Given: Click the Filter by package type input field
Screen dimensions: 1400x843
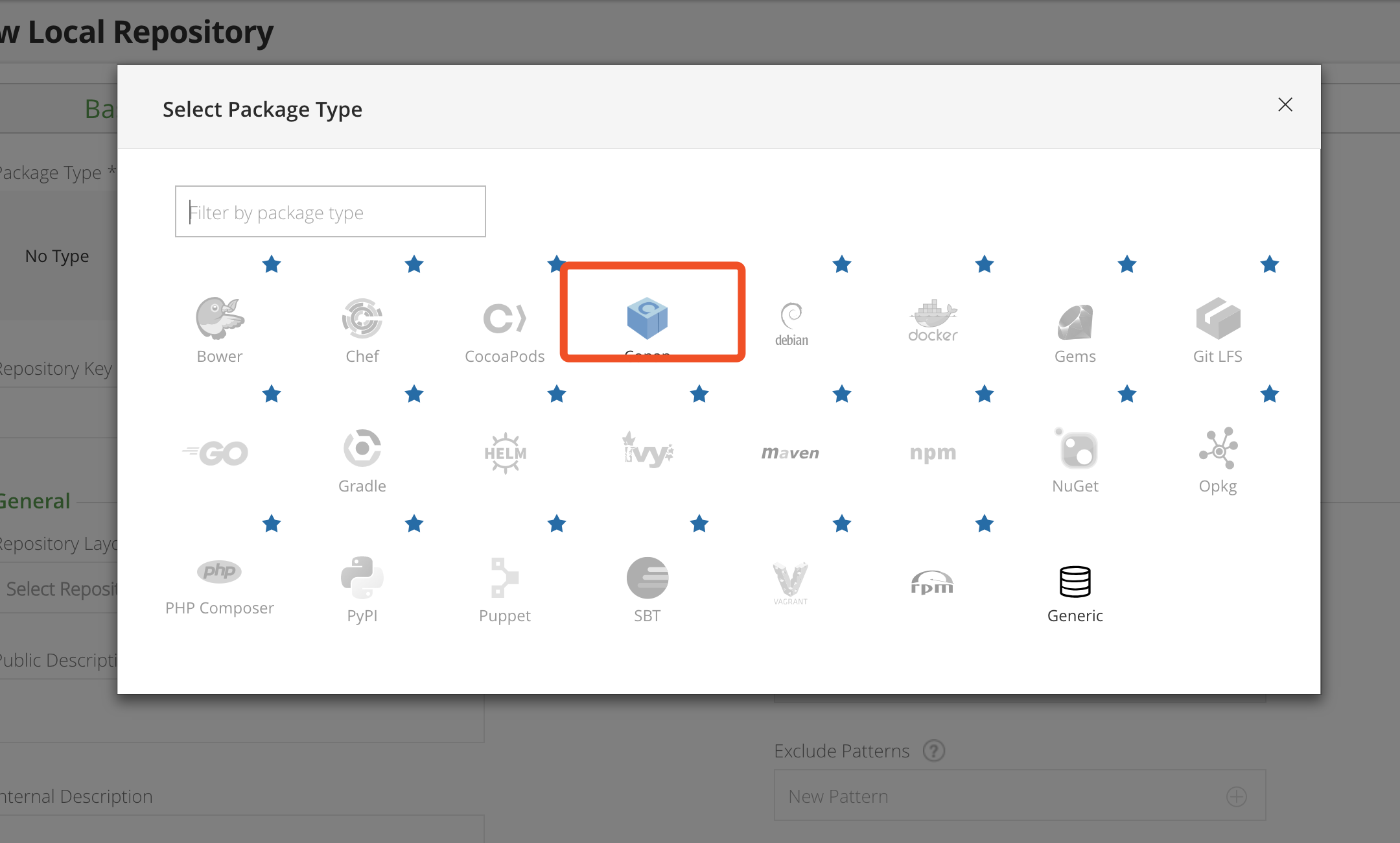Looking at the screenshot, I should click(330, 211).
